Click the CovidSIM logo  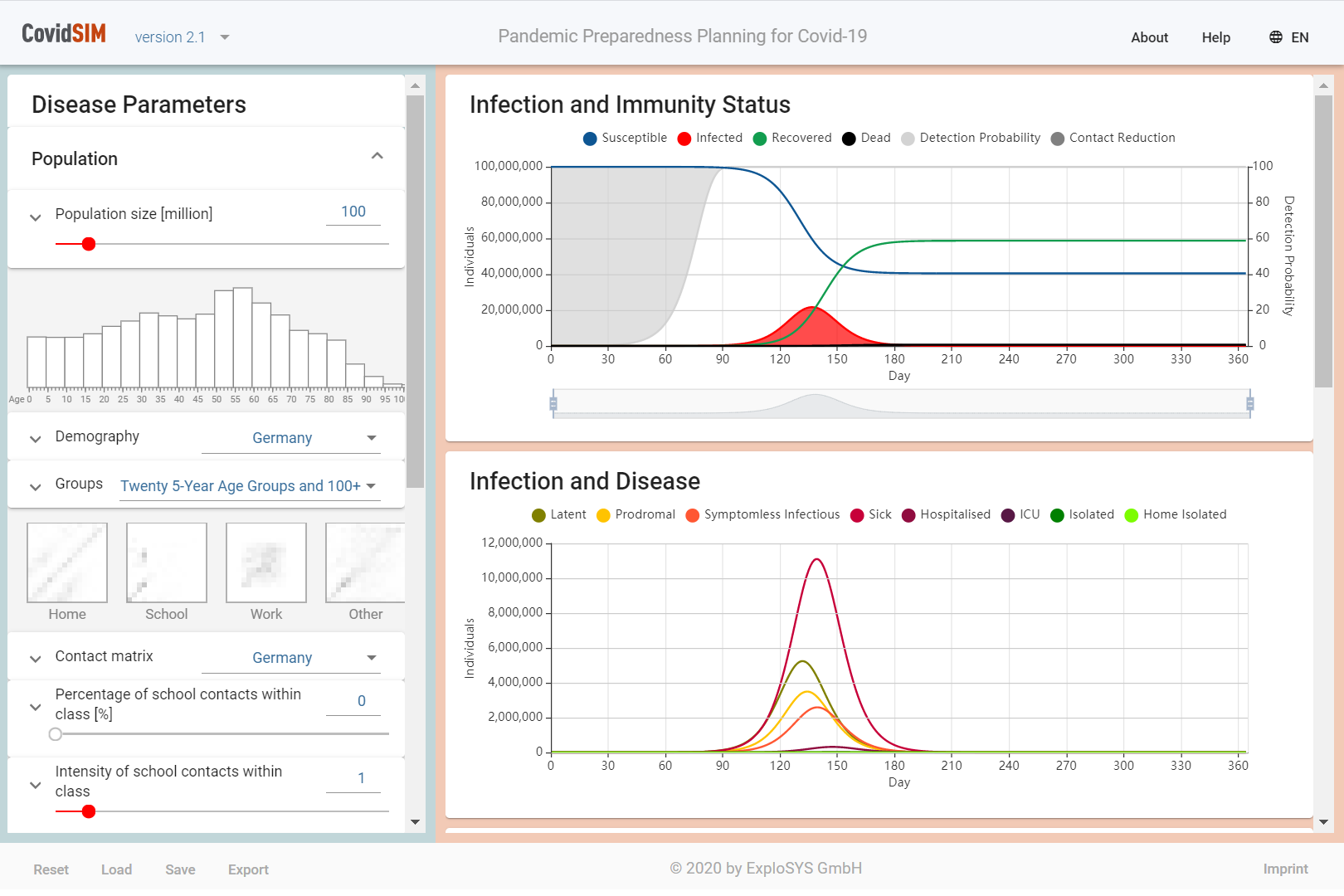(64, 34)
